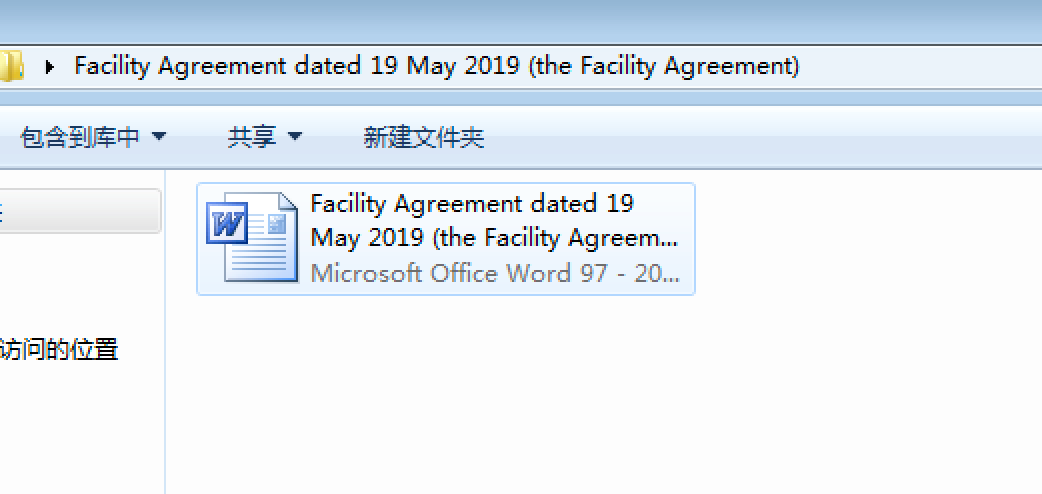Click the highlighted item at the top of the navigation pane
The width and height of the screenshot is (1042, 494).
tap(80, 211)
